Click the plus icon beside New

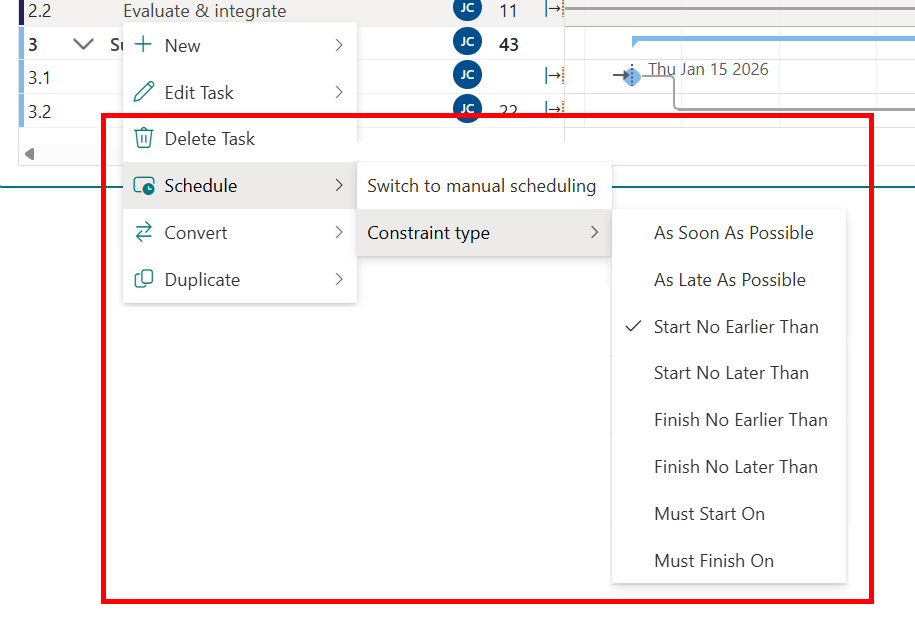144,45
